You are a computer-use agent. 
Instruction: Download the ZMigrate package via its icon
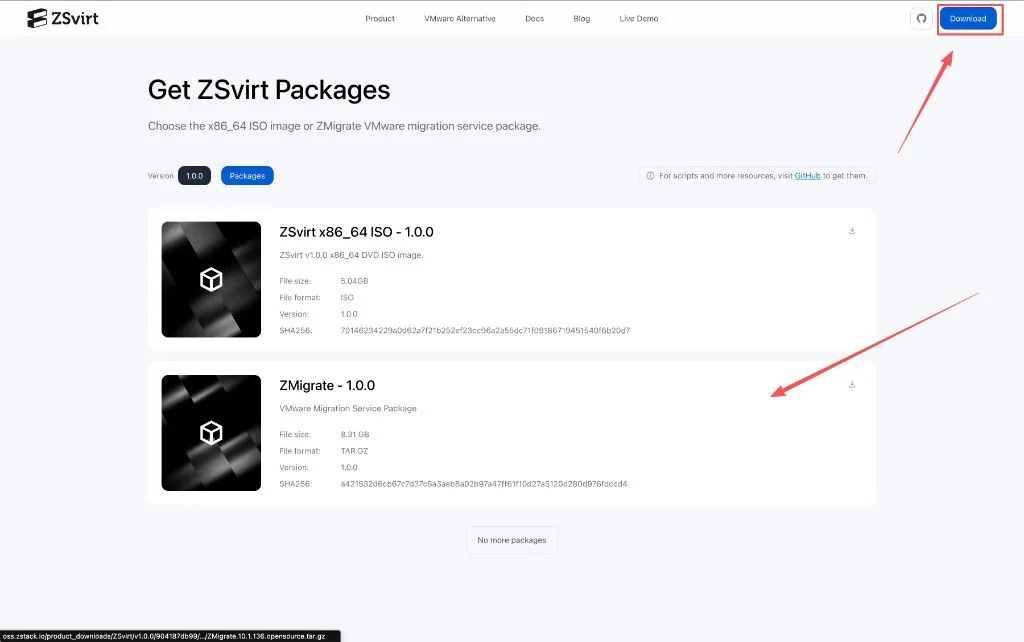click(852, 384)
